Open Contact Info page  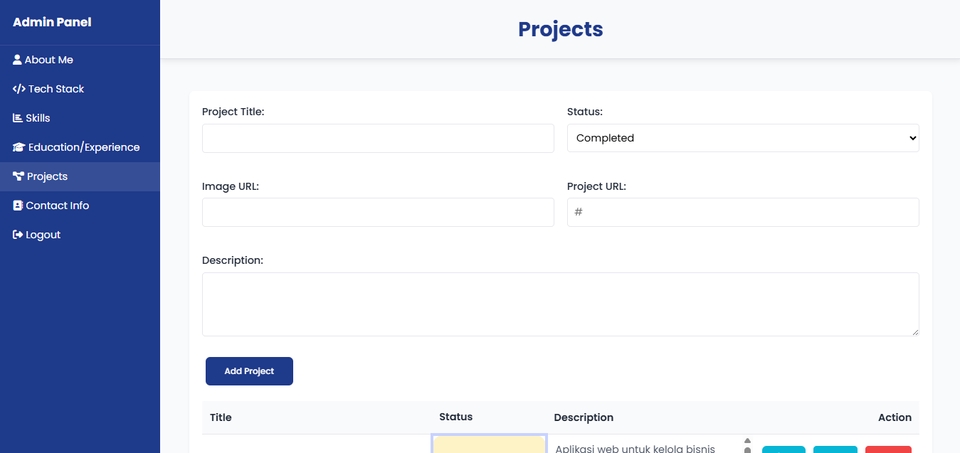pyautogui.click(x=80, y=206)
